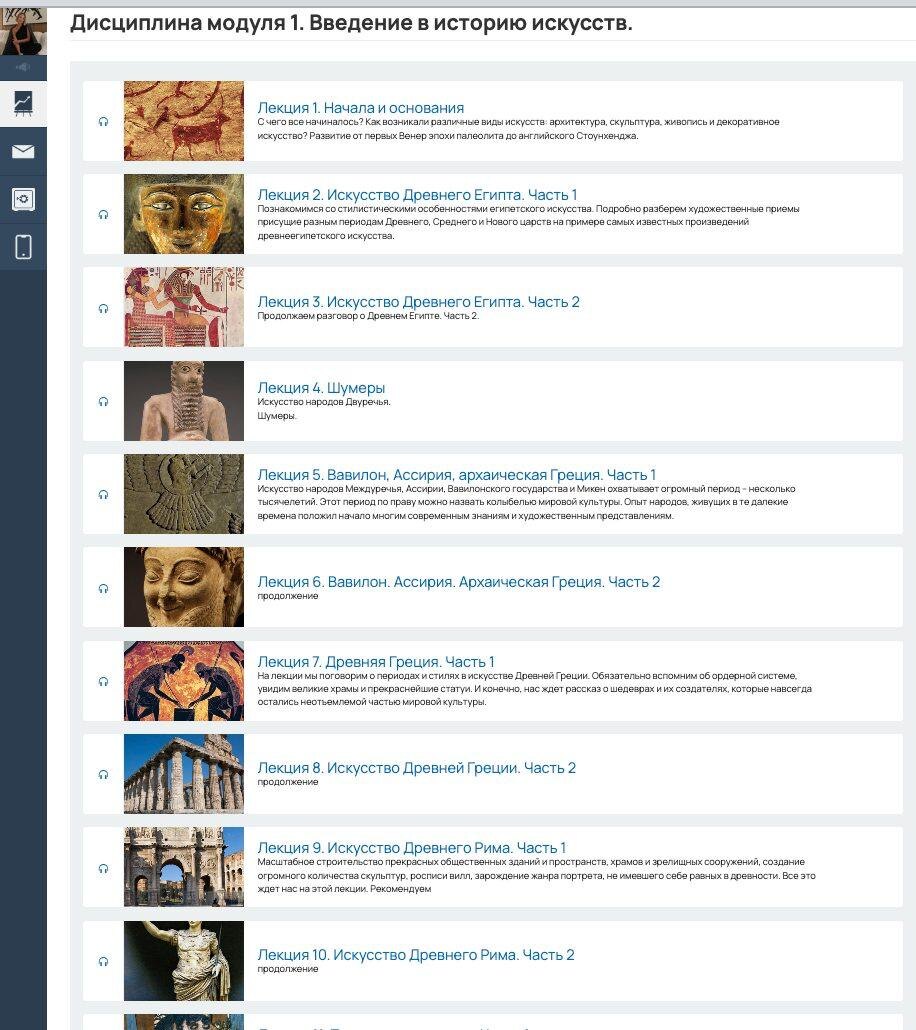Open Лекция 2. Искусство Древнего Египта. Часть 1
Image resolution: width=916 pixels, height=1030 pixels.
(417, 194)
